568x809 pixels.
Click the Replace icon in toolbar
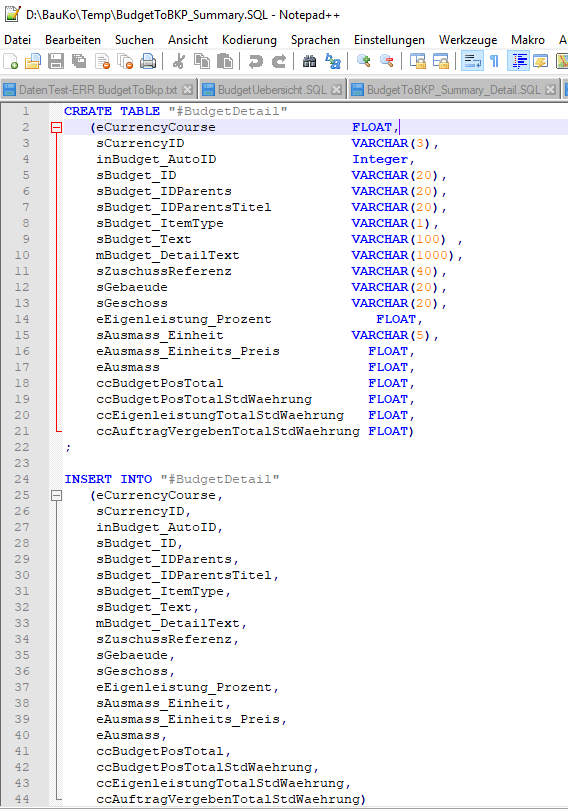333,61
